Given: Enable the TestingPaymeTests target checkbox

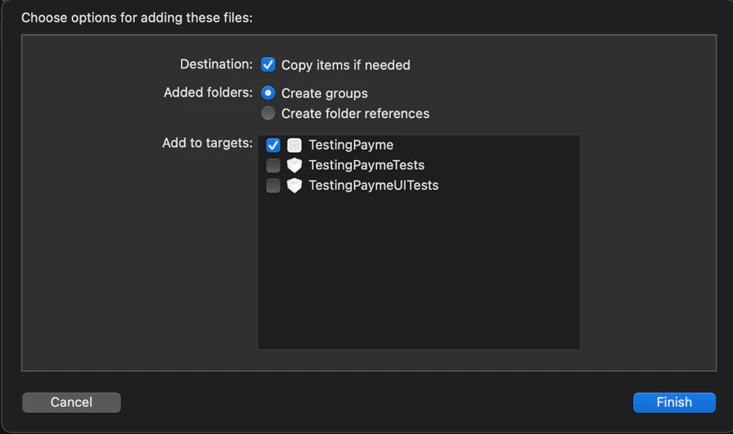Looking at the screenshot, I should click(273, 165).
